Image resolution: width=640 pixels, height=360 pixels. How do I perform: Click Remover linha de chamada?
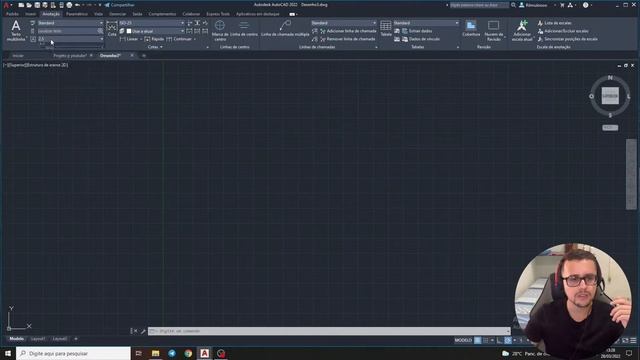pyautogui.click(x=347, y=39)
